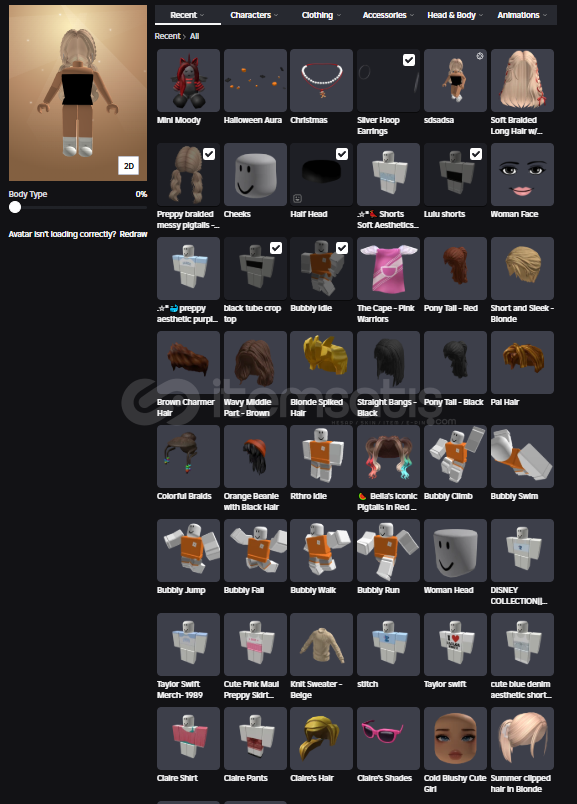Choose the Knit Sweater - Beige
Screen dimensions: 577x804
point(322,645)
